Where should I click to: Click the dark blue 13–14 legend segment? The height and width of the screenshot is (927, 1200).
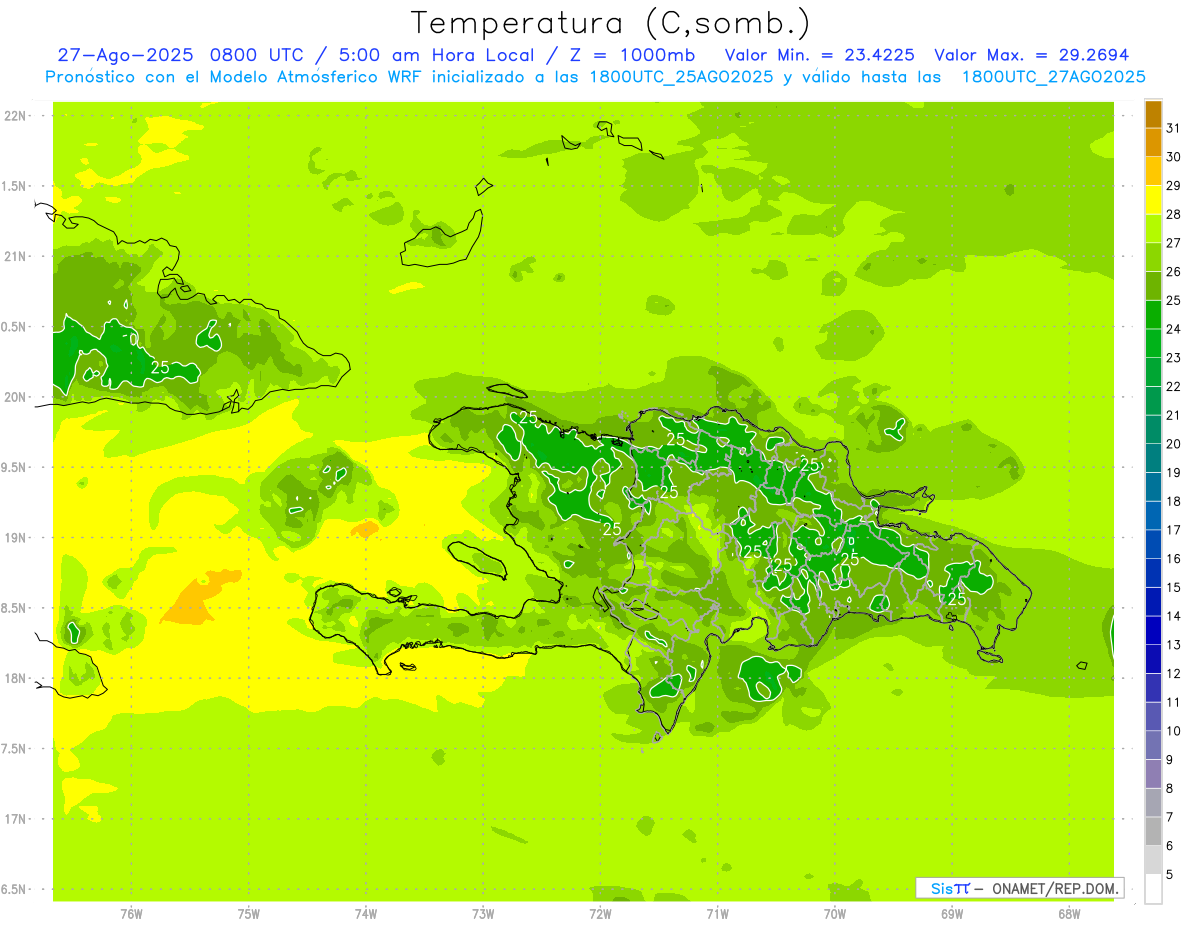[x=1153, y=630]
